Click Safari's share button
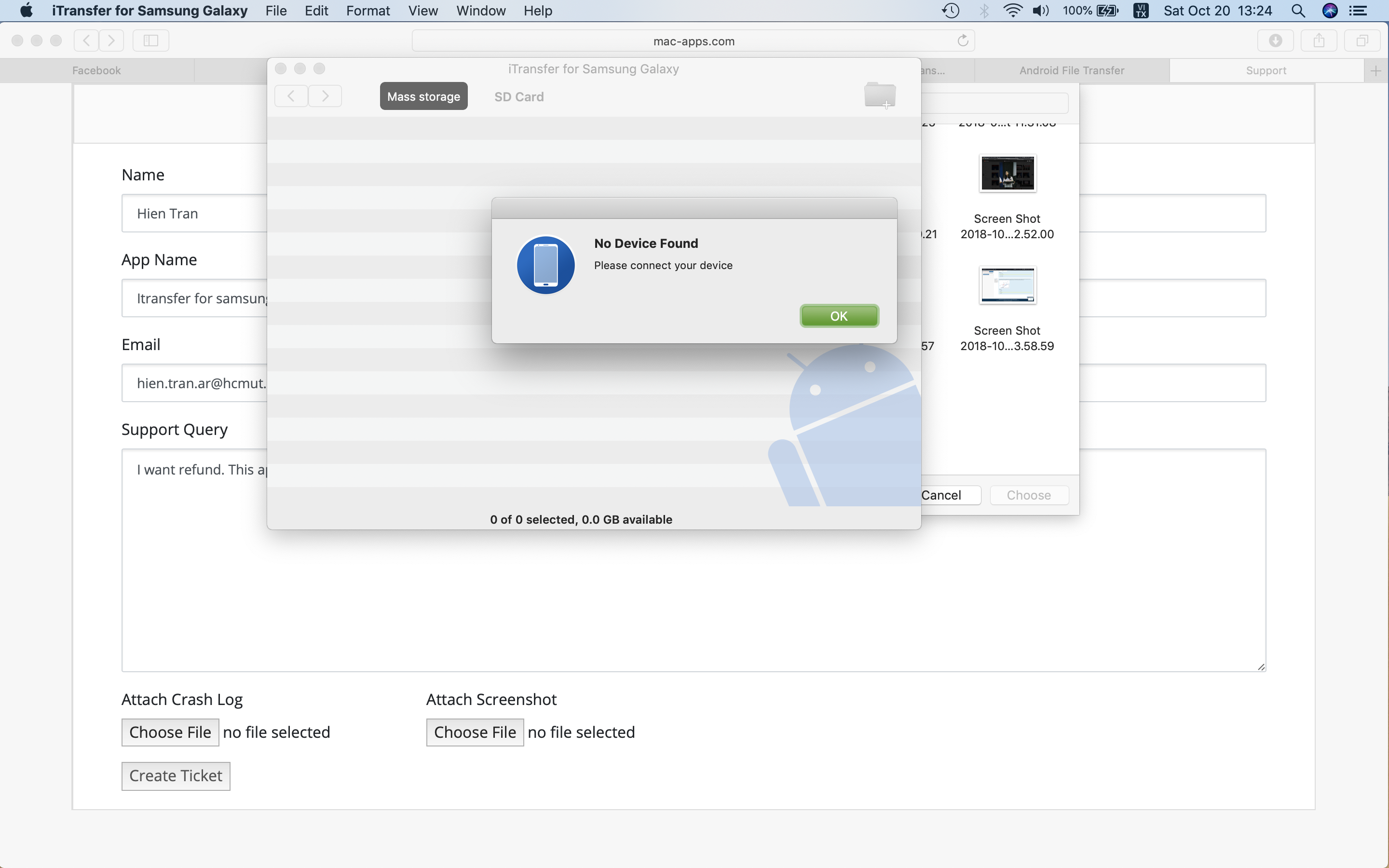Screen dimensions: 1389x868 [1319, 40]
